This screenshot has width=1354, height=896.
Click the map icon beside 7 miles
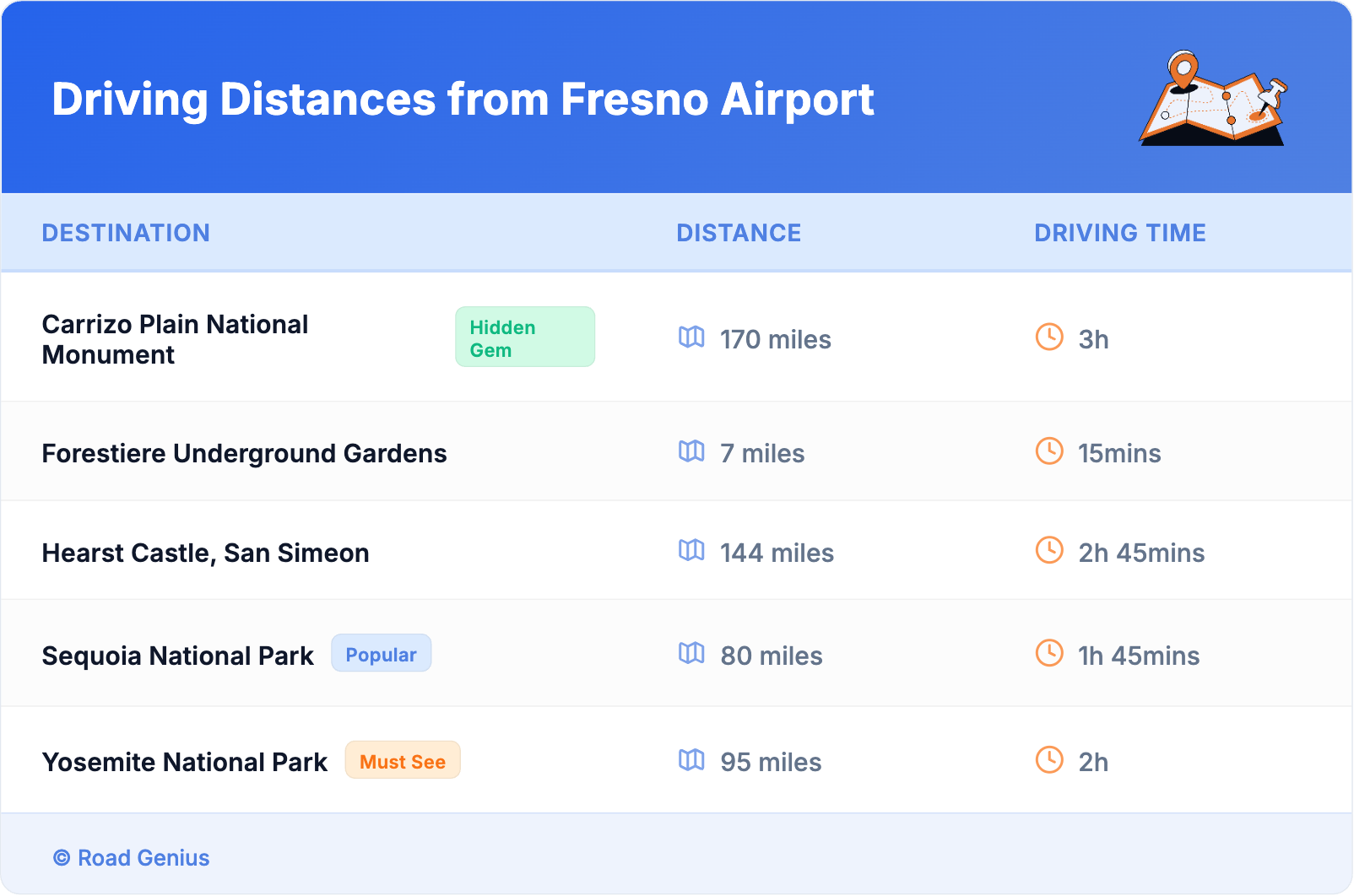tap(691, 451)
